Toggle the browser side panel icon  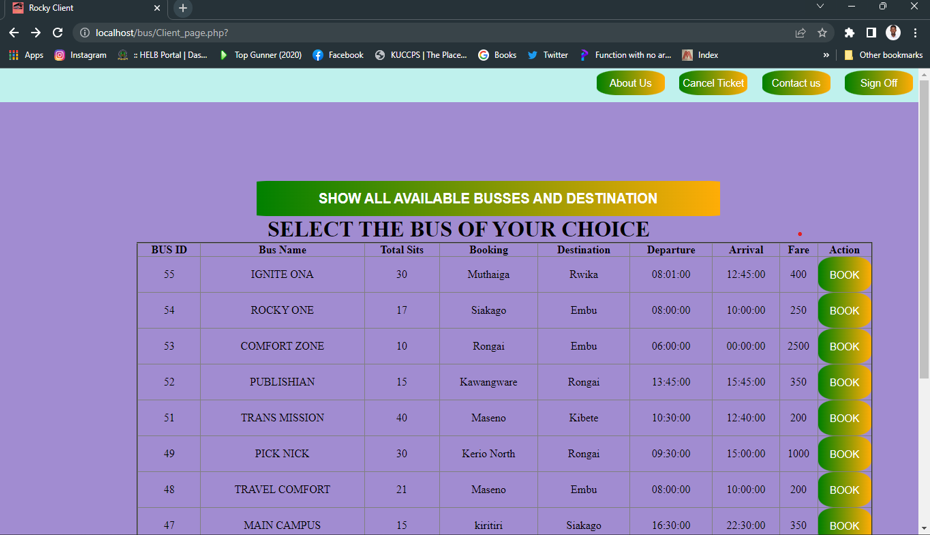(871, 33)
